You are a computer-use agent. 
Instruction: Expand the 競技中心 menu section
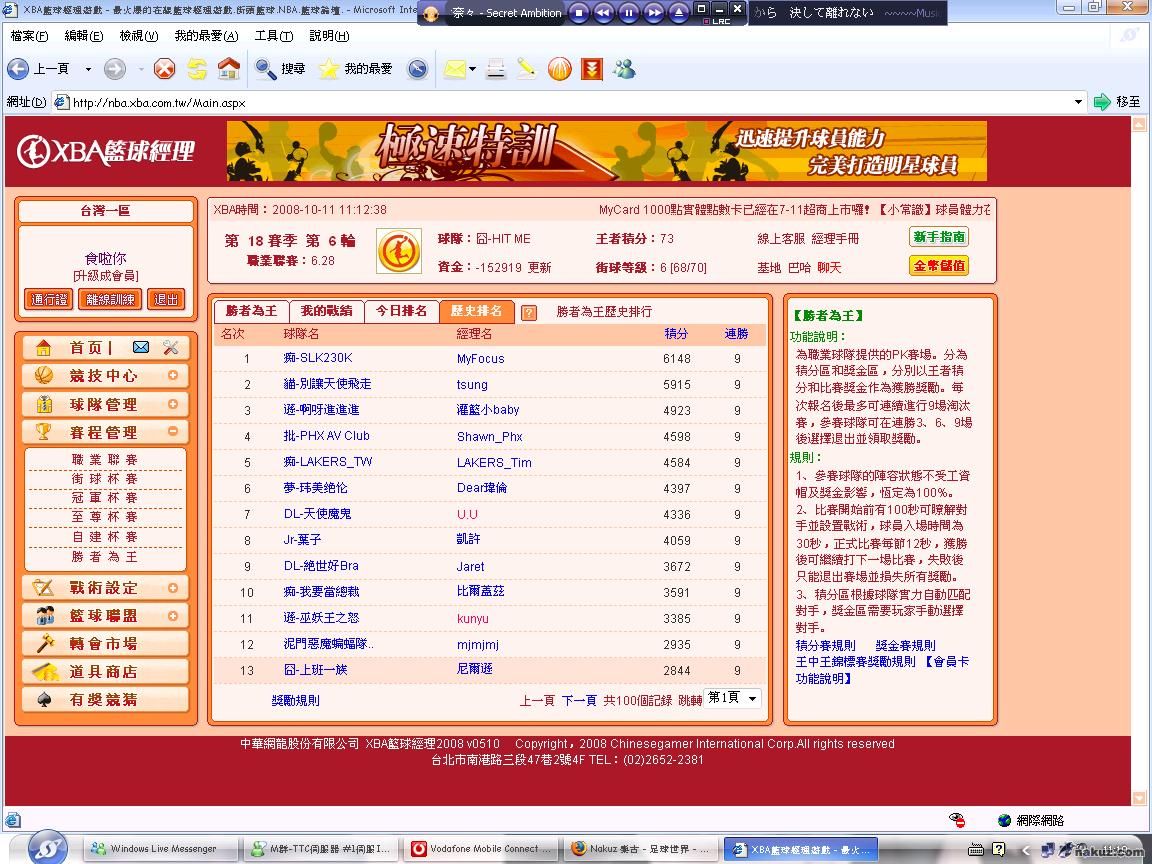[173, 376]
